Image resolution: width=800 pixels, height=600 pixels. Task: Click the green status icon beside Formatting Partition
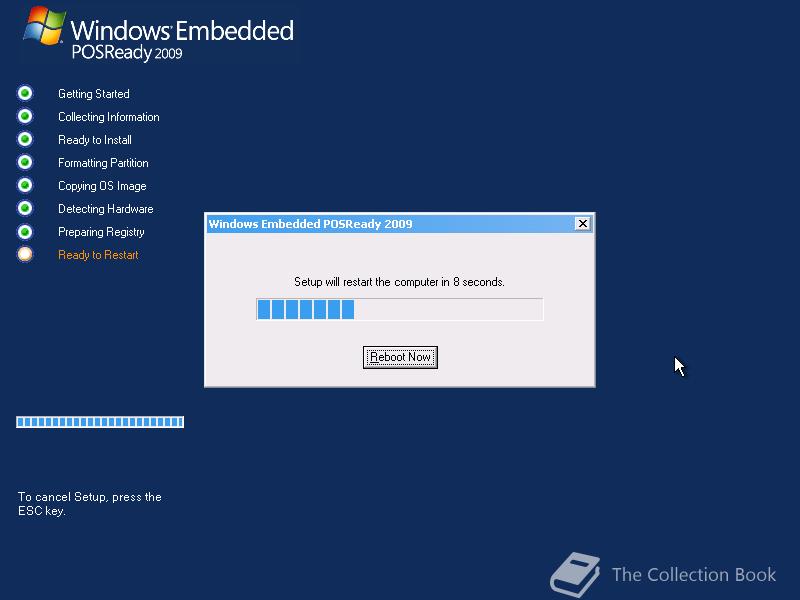coord(24,162)
